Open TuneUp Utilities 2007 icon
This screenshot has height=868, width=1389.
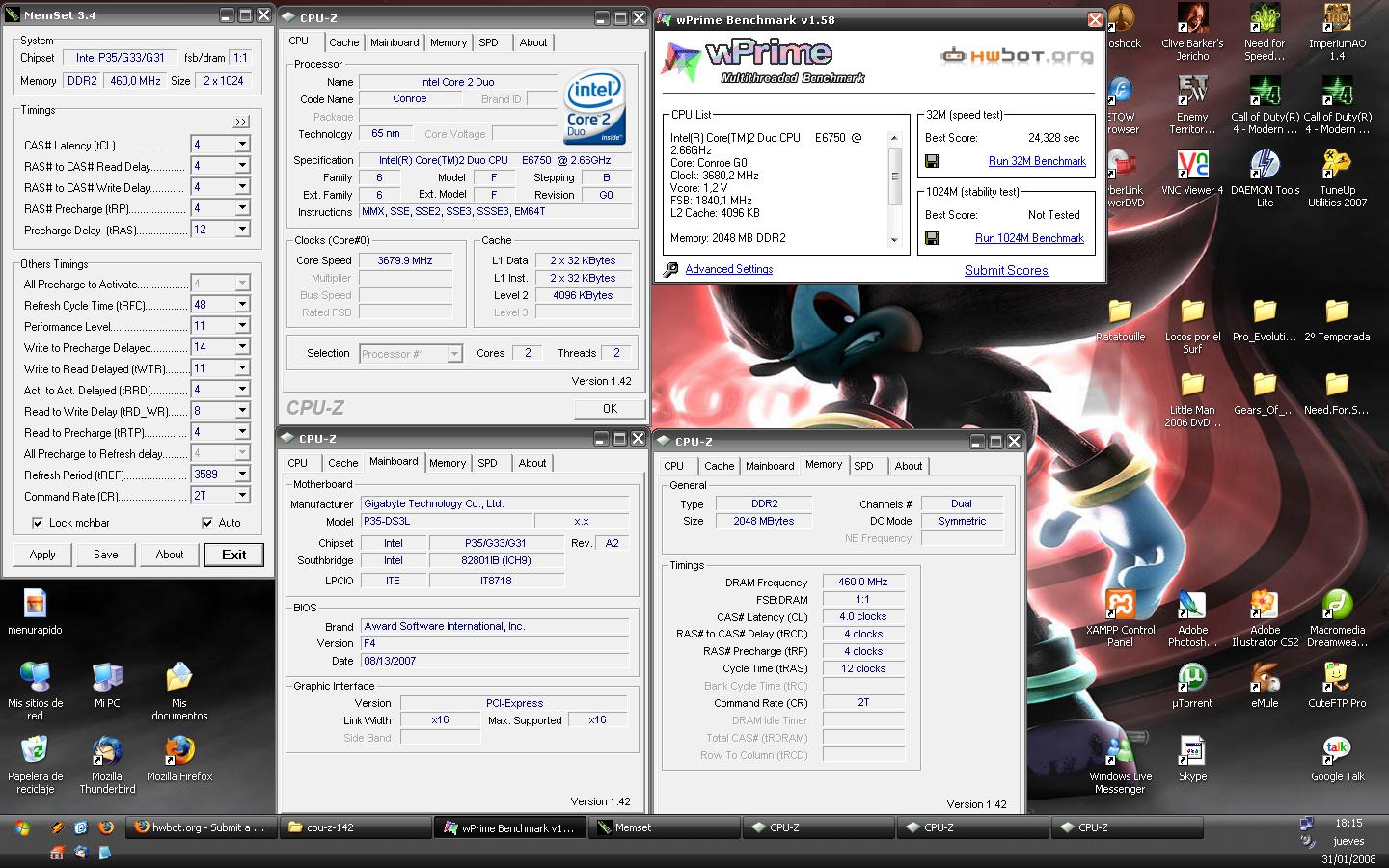[x=1337, y=177]
